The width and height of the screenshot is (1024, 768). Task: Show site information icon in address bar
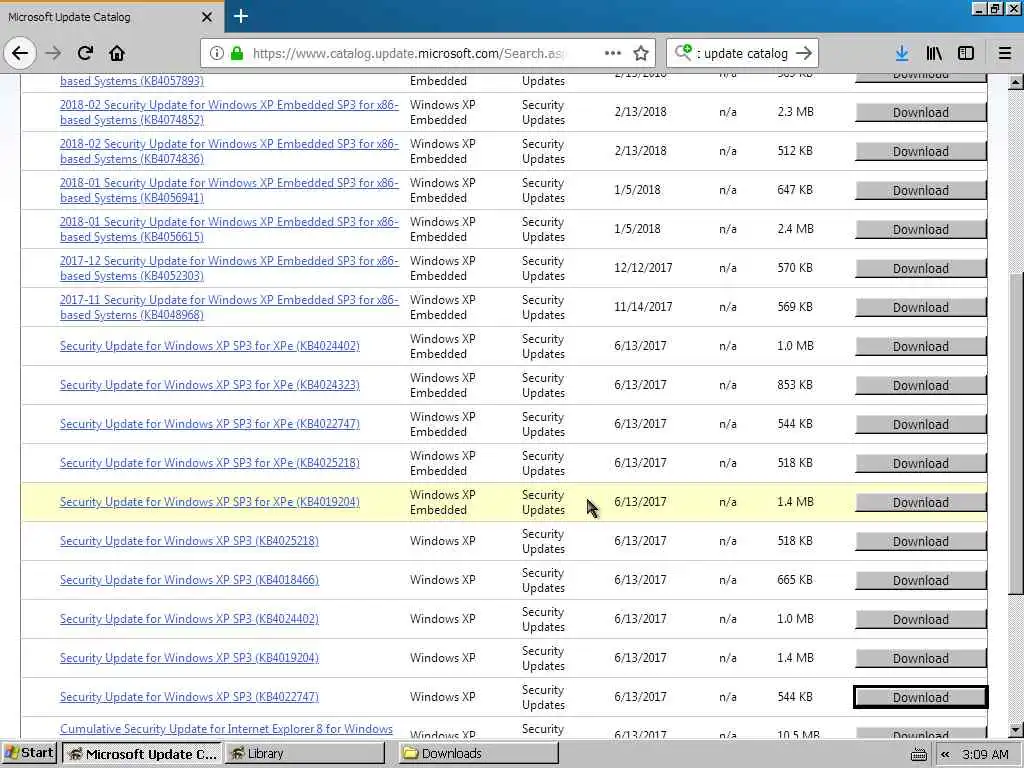216,53
